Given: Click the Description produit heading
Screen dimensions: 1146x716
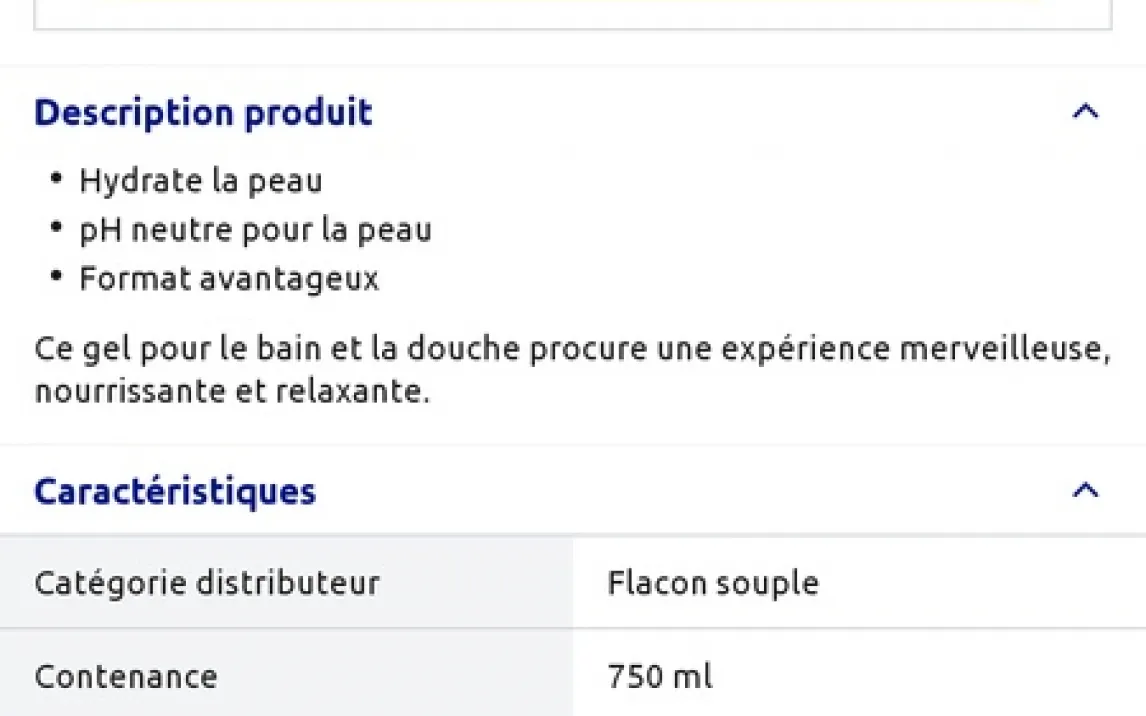Looking at the screenshot, I should pos(203,113).
